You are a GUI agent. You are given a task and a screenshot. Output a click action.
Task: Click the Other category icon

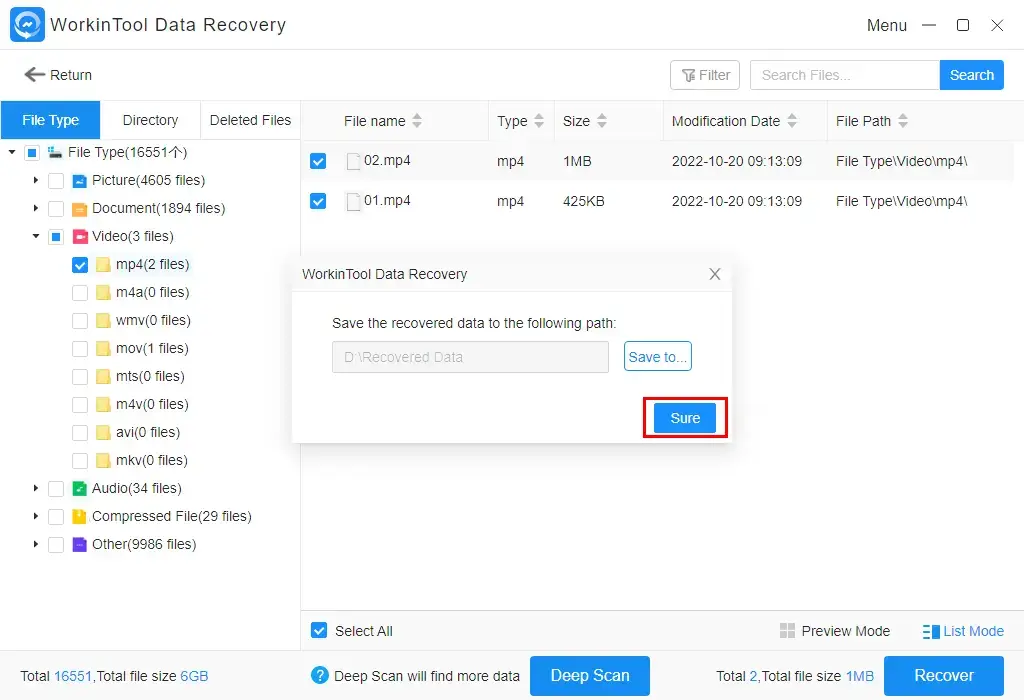click(x=79, y=545)
